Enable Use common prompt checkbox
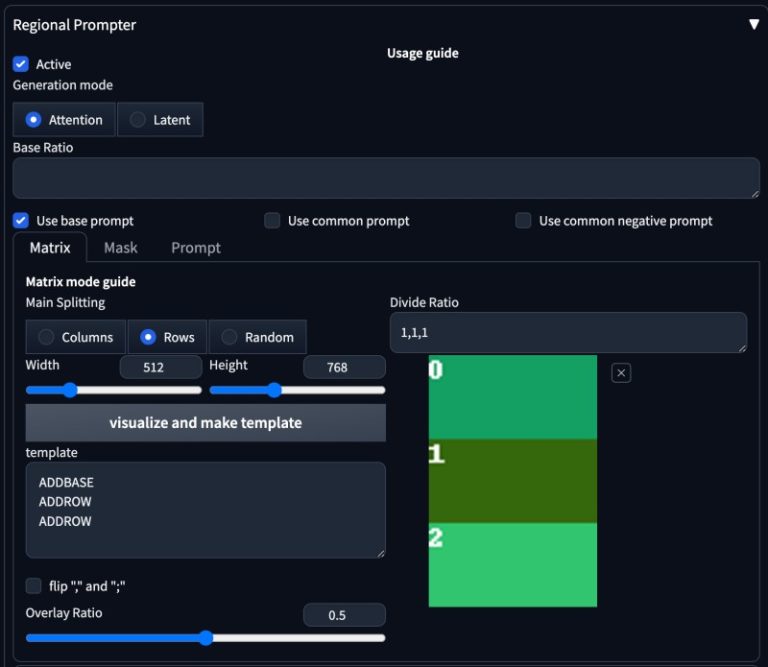Image resolution: width=768 pixels, height=667 pixels. point(272,220)
